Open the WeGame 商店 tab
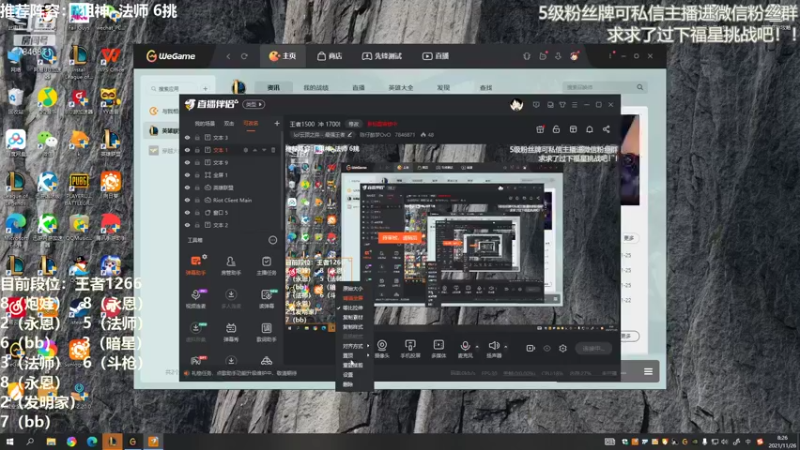 tap(330, 56)
